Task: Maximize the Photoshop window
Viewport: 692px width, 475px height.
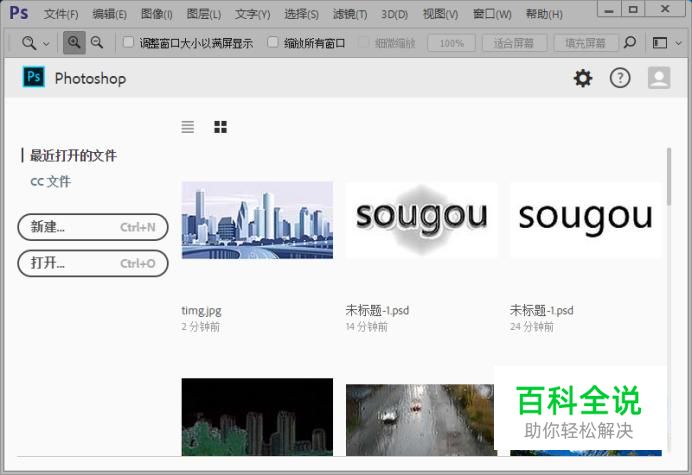Action: [633, 9]
